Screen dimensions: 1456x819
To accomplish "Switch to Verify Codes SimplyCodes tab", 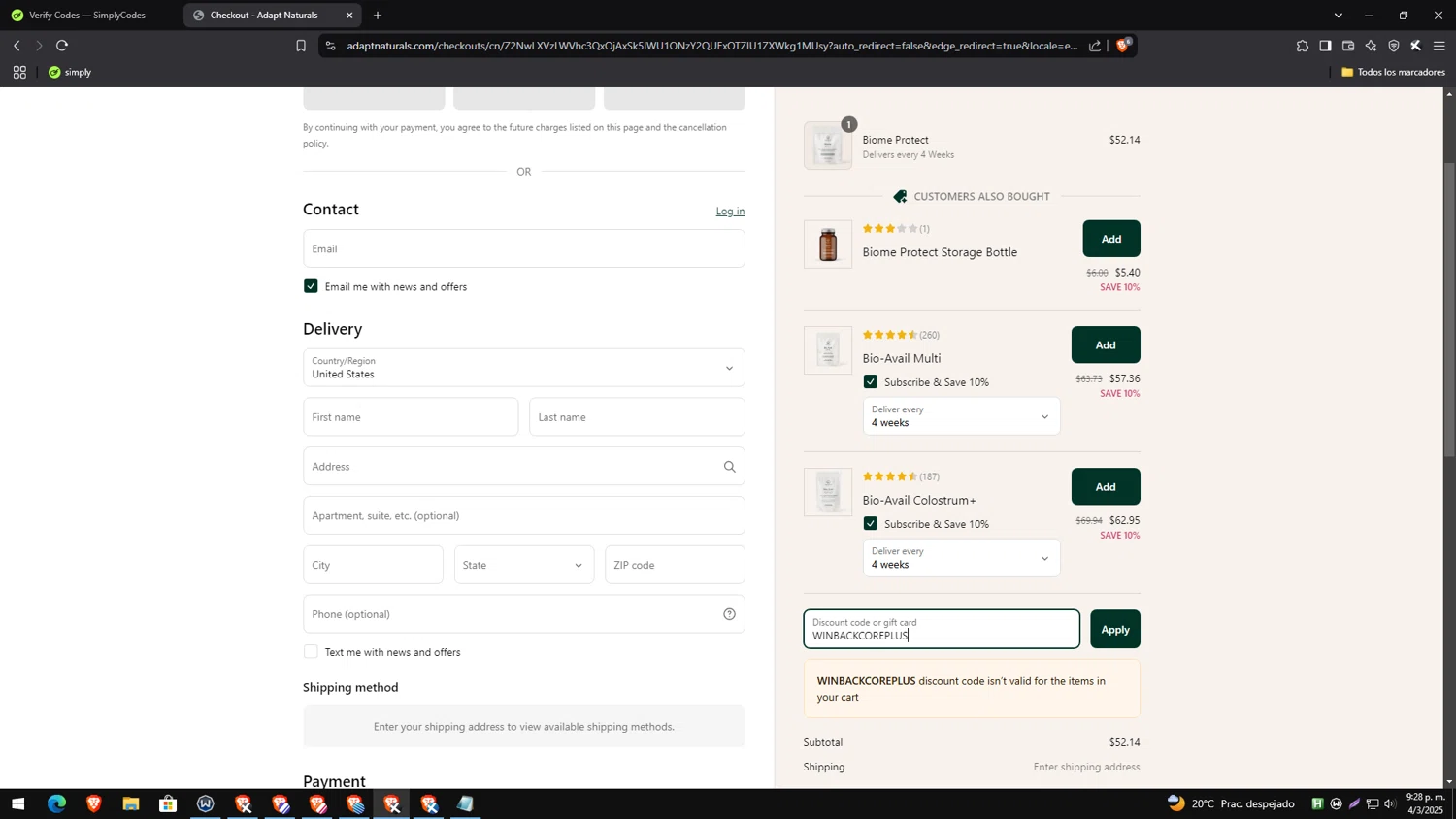I will (87, 16).
